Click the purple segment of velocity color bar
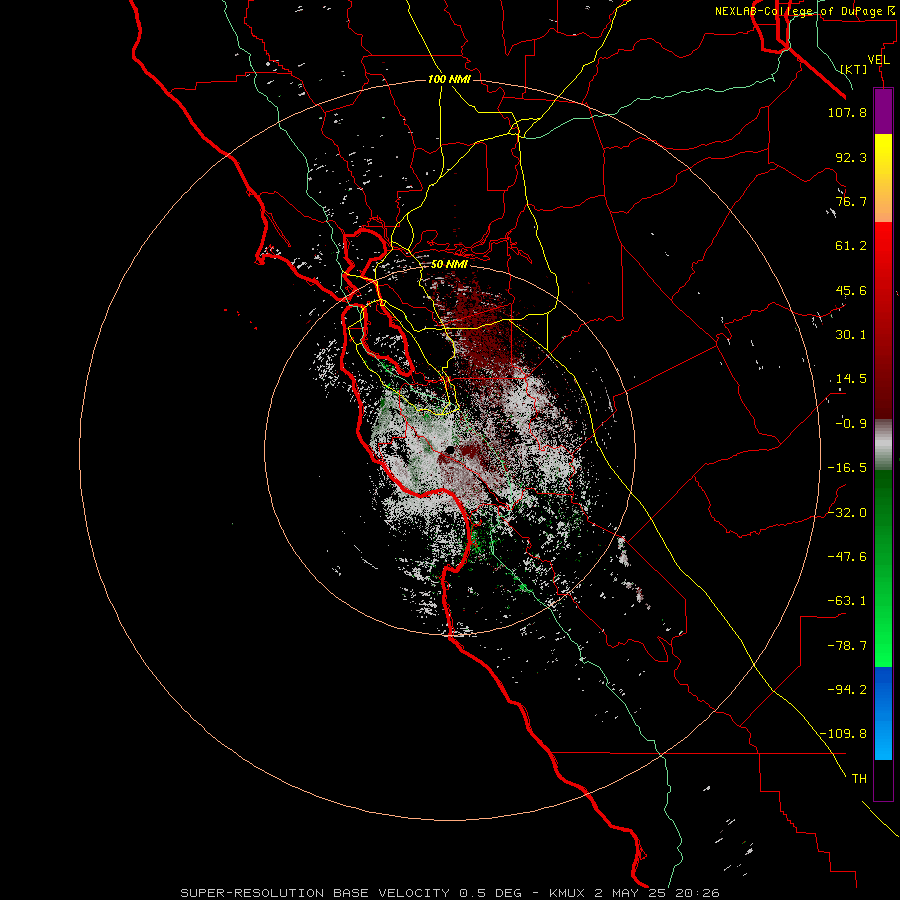 tap(883, 111)
